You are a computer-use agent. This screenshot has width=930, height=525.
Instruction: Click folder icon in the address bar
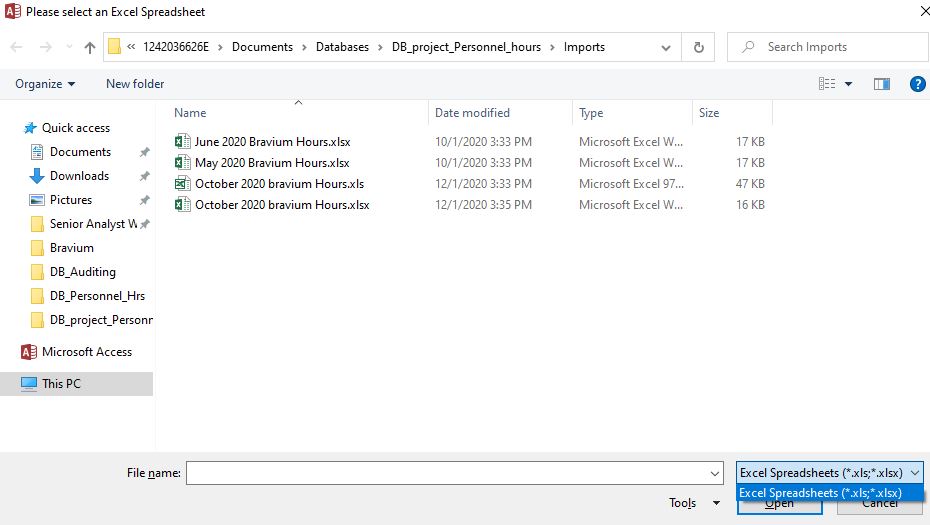click(115, 47)
